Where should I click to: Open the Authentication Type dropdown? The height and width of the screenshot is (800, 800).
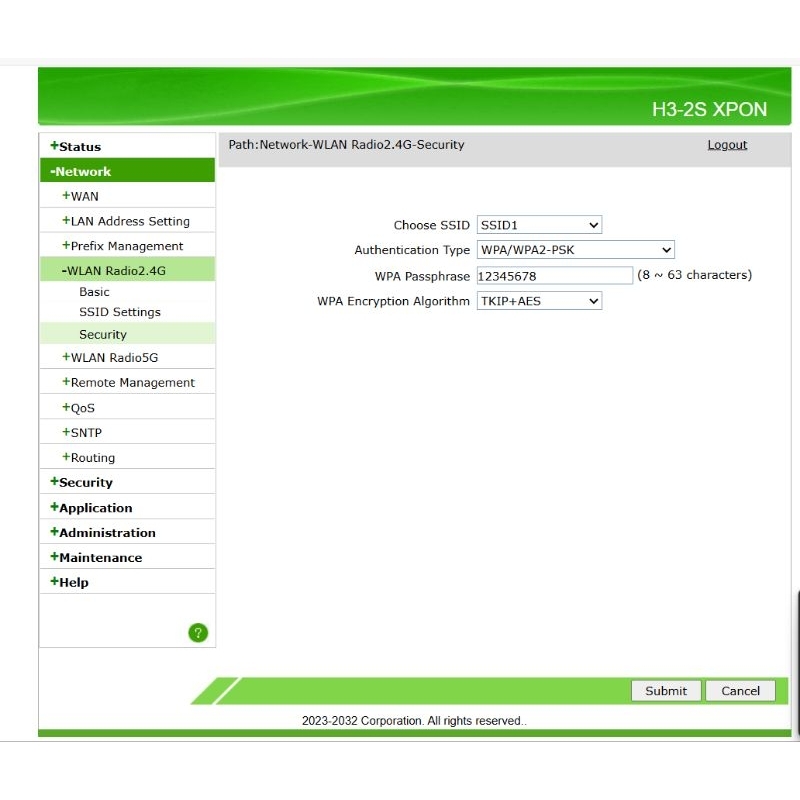pyautogui.click(x=575, y=250)
